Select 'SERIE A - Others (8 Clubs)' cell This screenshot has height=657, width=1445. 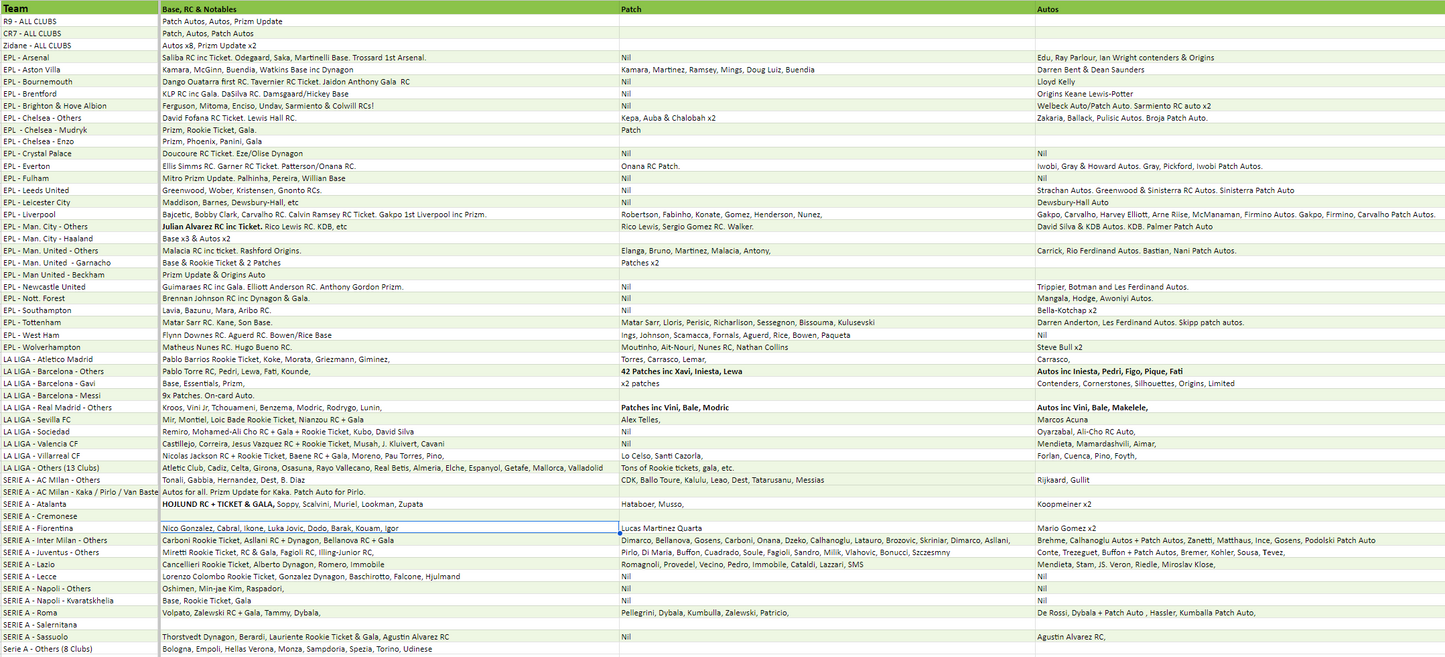pyautogui.click(x=80, y=649)
